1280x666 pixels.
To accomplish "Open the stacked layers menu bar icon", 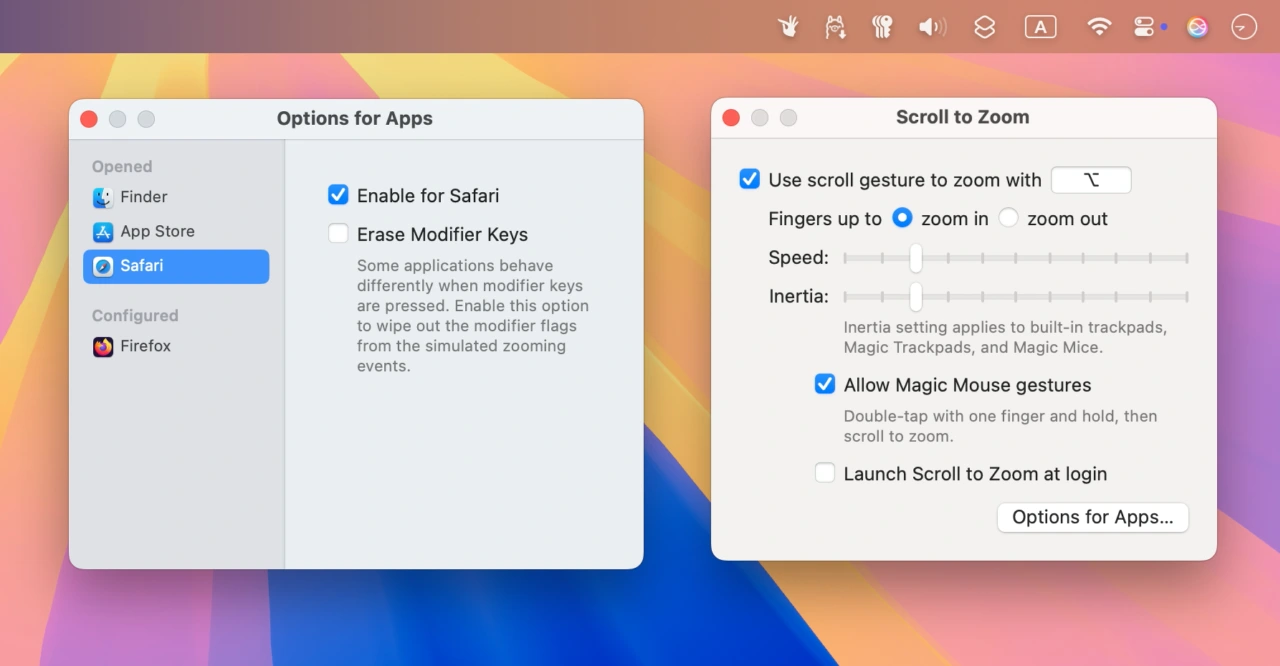I will pos(985,27).
